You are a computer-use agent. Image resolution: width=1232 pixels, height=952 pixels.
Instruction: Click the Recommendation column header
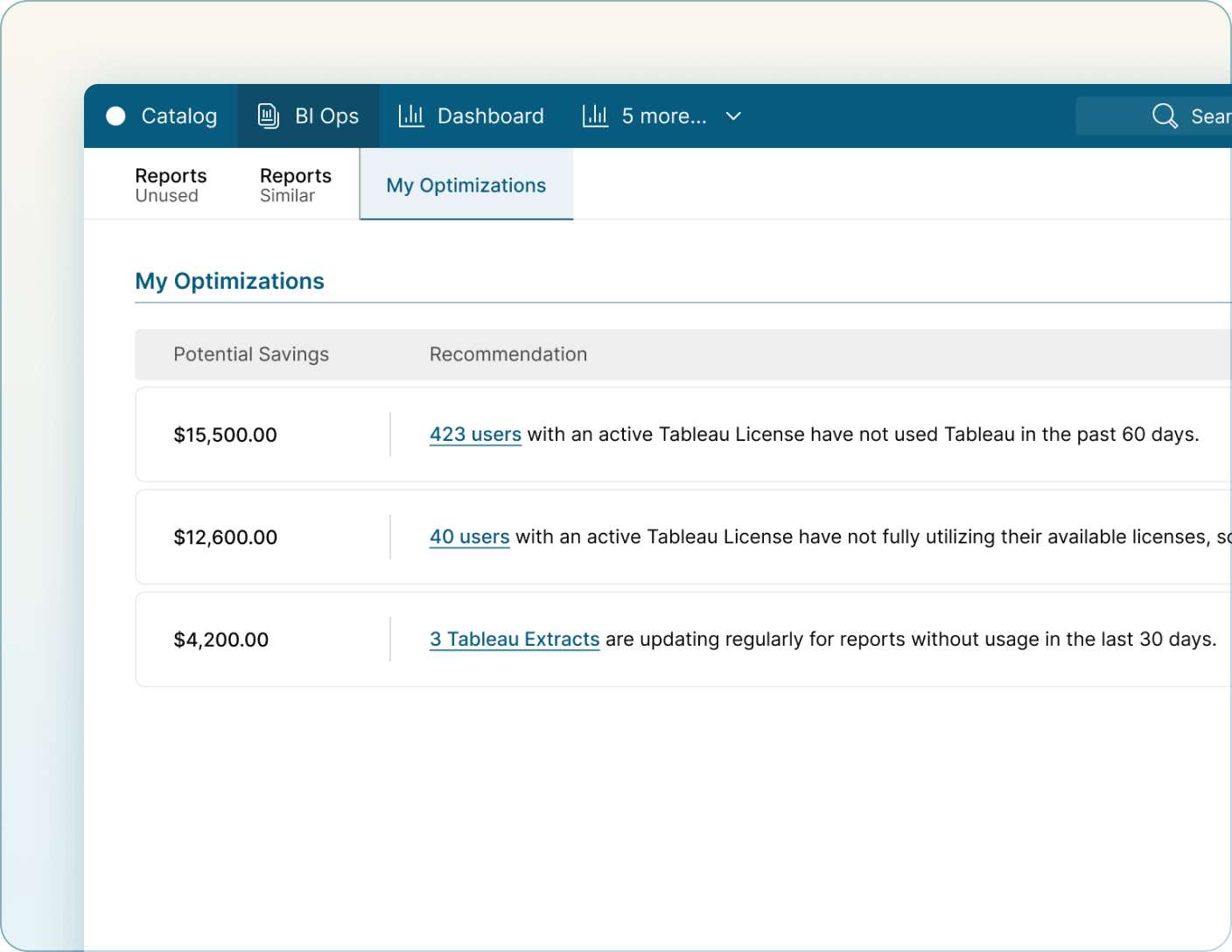[507, 353]
